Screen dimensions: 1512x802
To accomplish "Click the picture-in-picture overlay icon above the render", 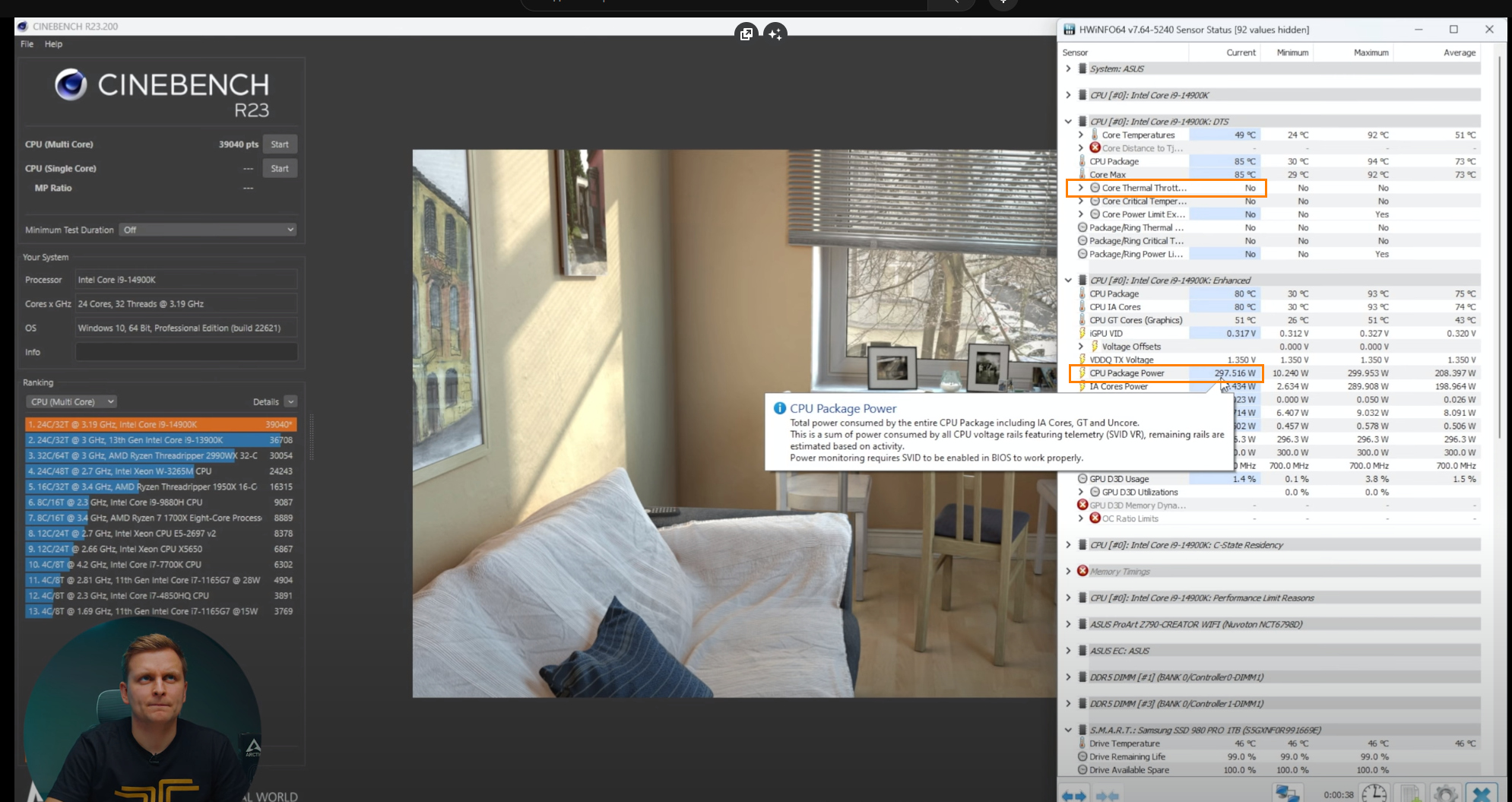I will (x=746, y=33).
